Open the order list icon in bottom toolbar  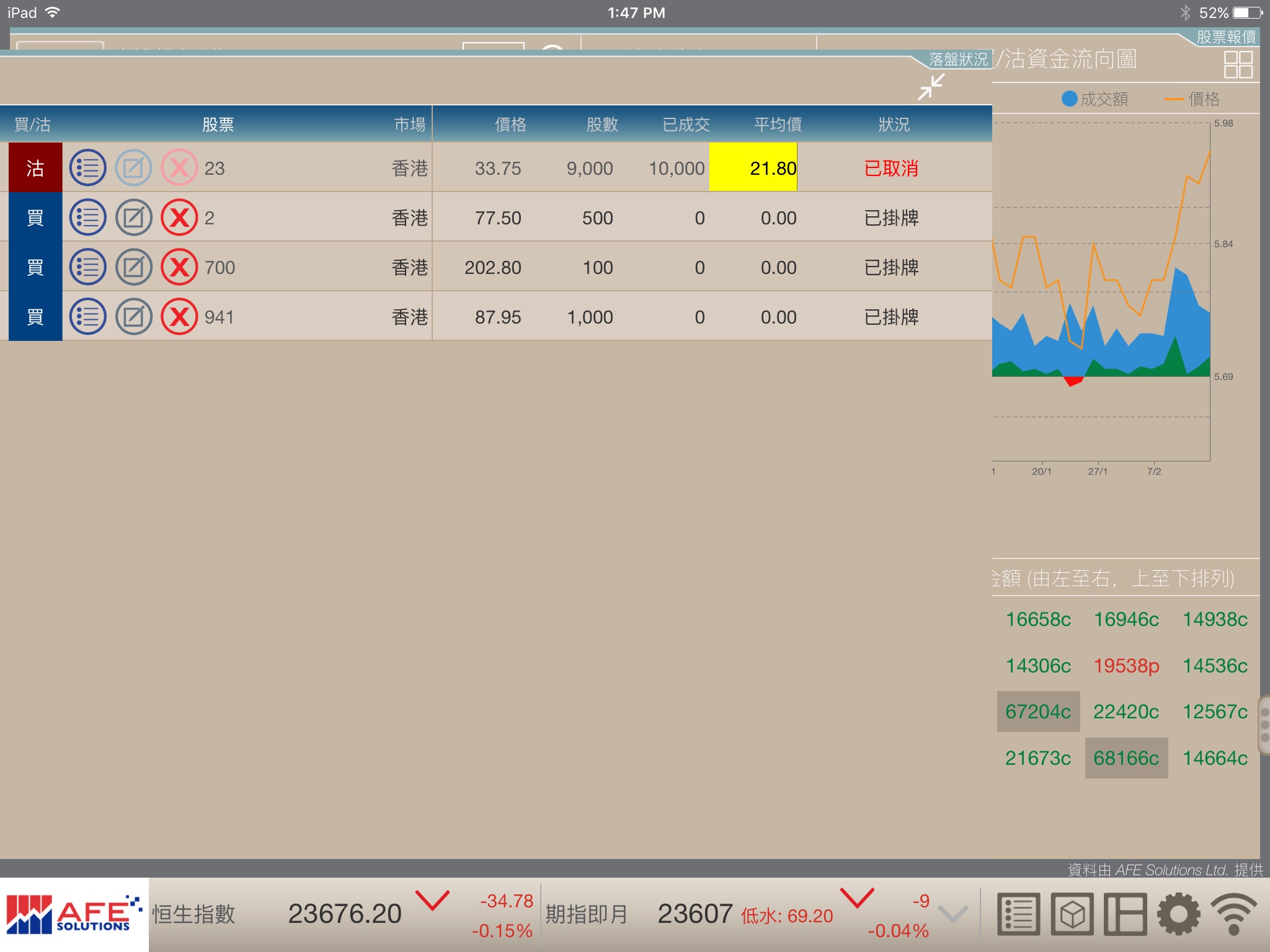tap(1018, 914)
